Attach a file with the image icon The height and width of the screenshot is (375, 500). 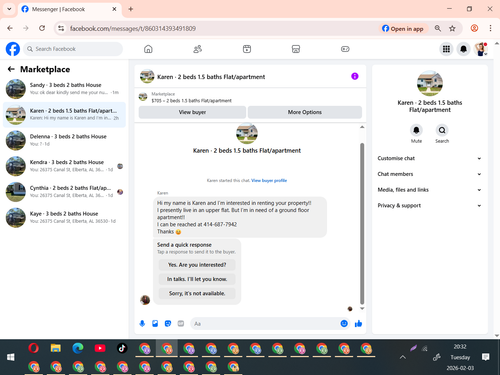pos(155,323)
